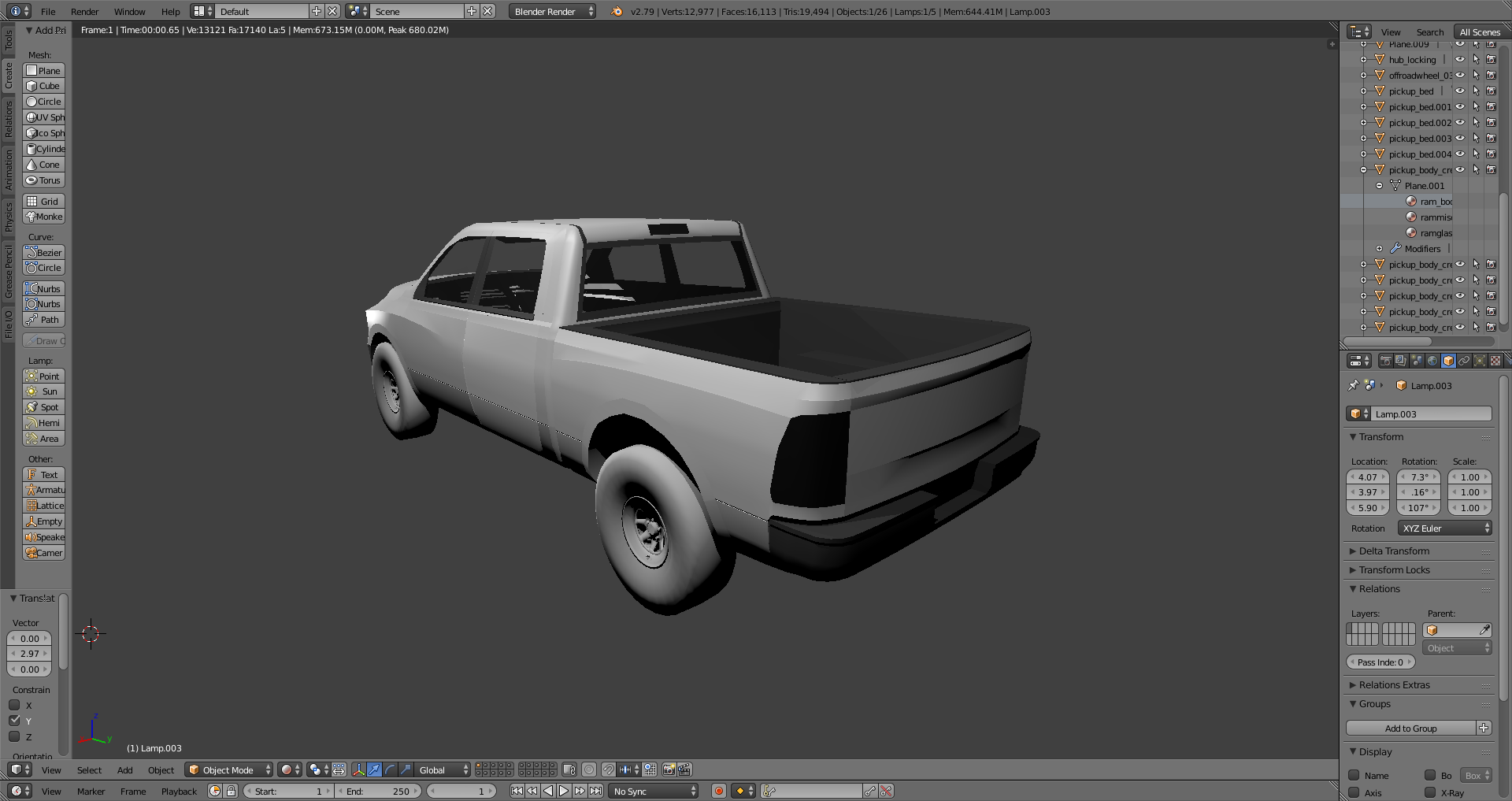Image resolution: width=1512 pixels, height=801 pixels.
Task: Add a Hemi lamp
Action: pyautogui.click(x=43, y=423)
